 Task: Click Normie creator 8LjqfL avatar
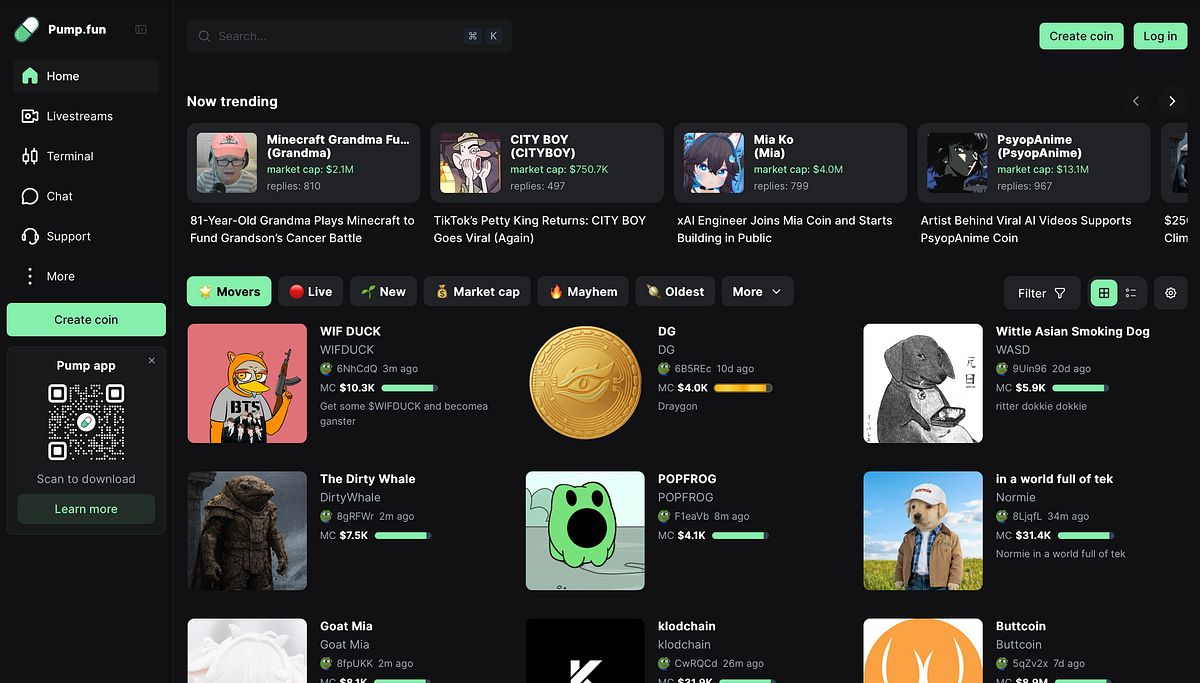click(x=1002, y=517)
